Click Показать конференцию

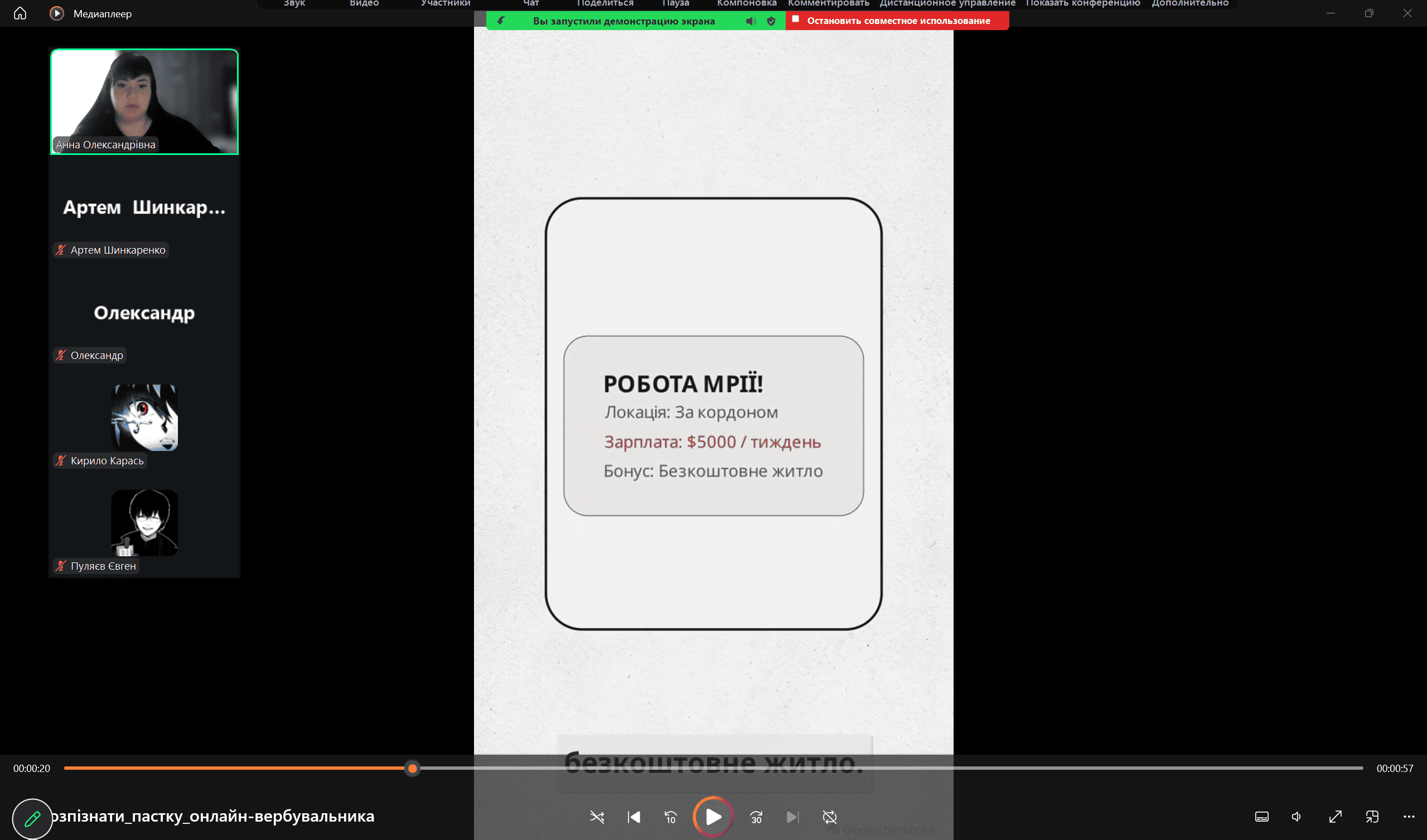pyautogui.click(x=1083, y=3)
